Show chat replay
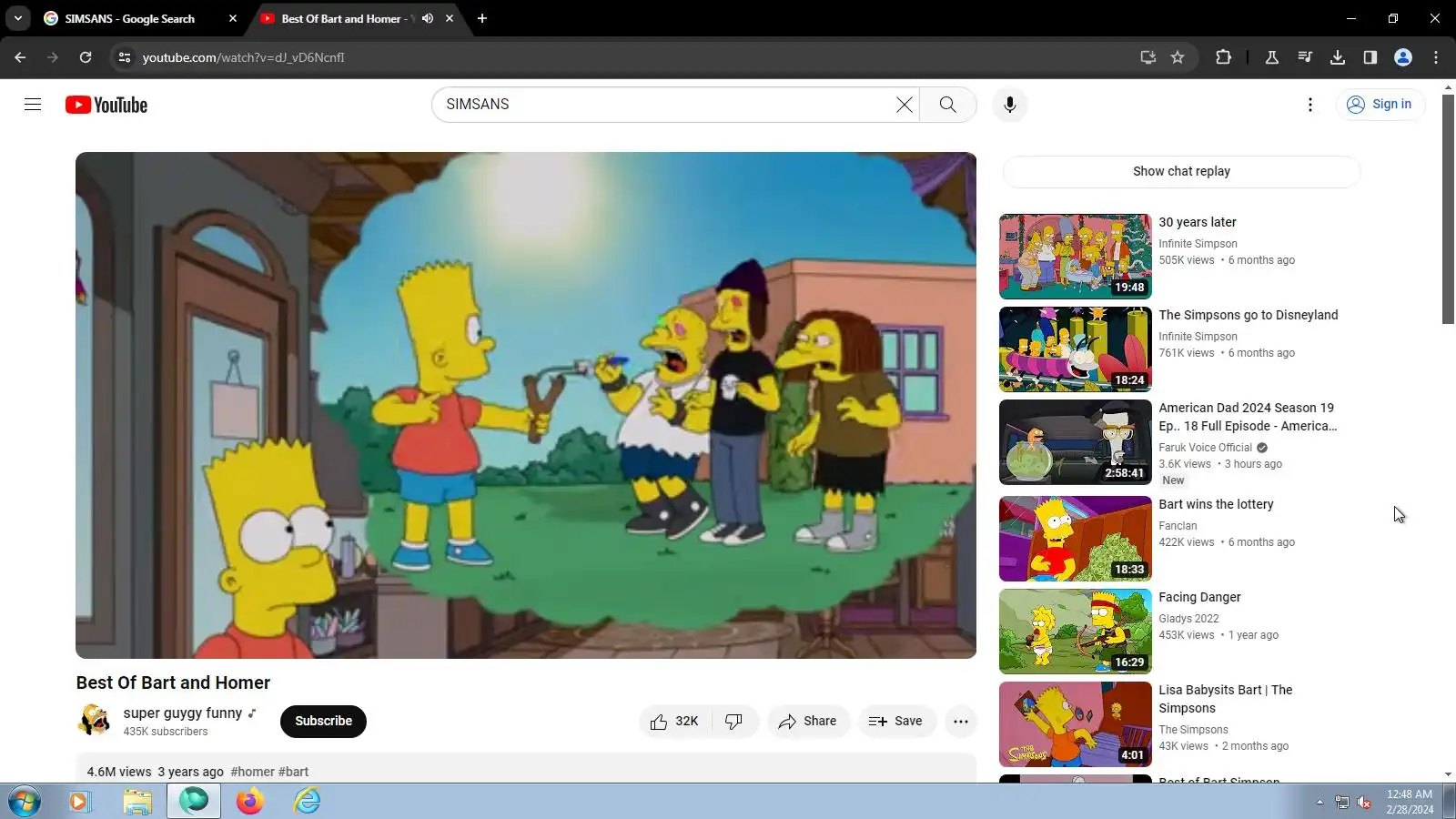This screenshot has height=819, width=1456. (x=1181, y=172)
